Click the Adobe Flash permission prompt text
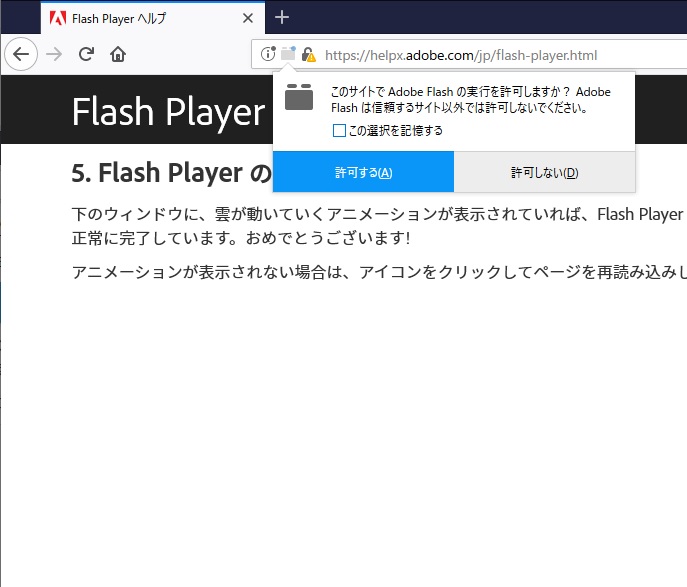 tap(470, 99)
